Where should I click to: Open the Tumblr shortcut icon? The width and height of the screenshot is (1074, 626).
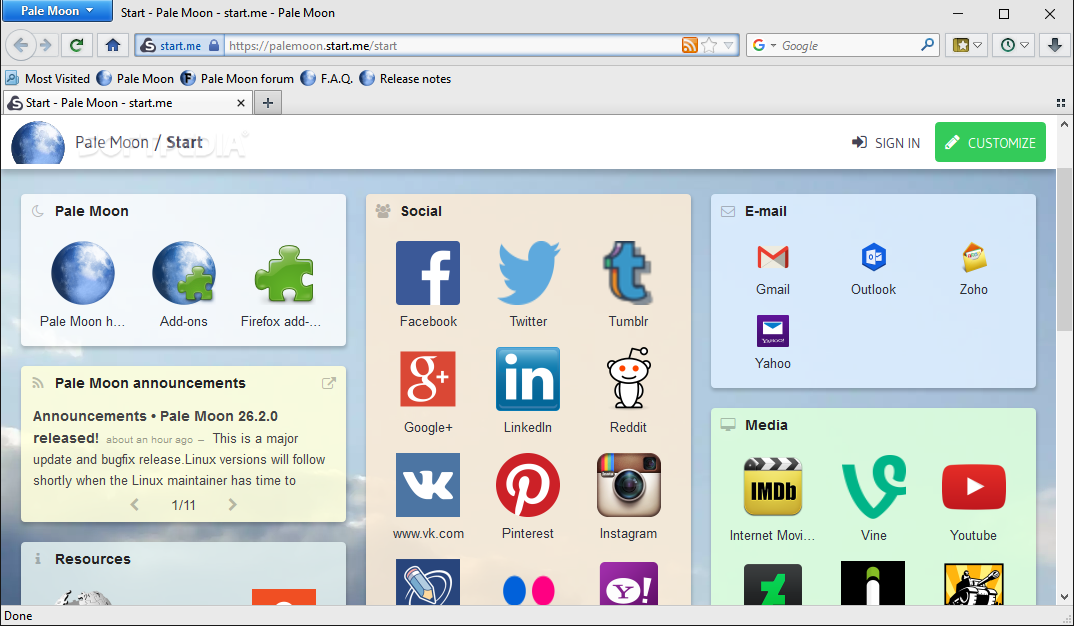pyautogui.click(x=628, y=273)
